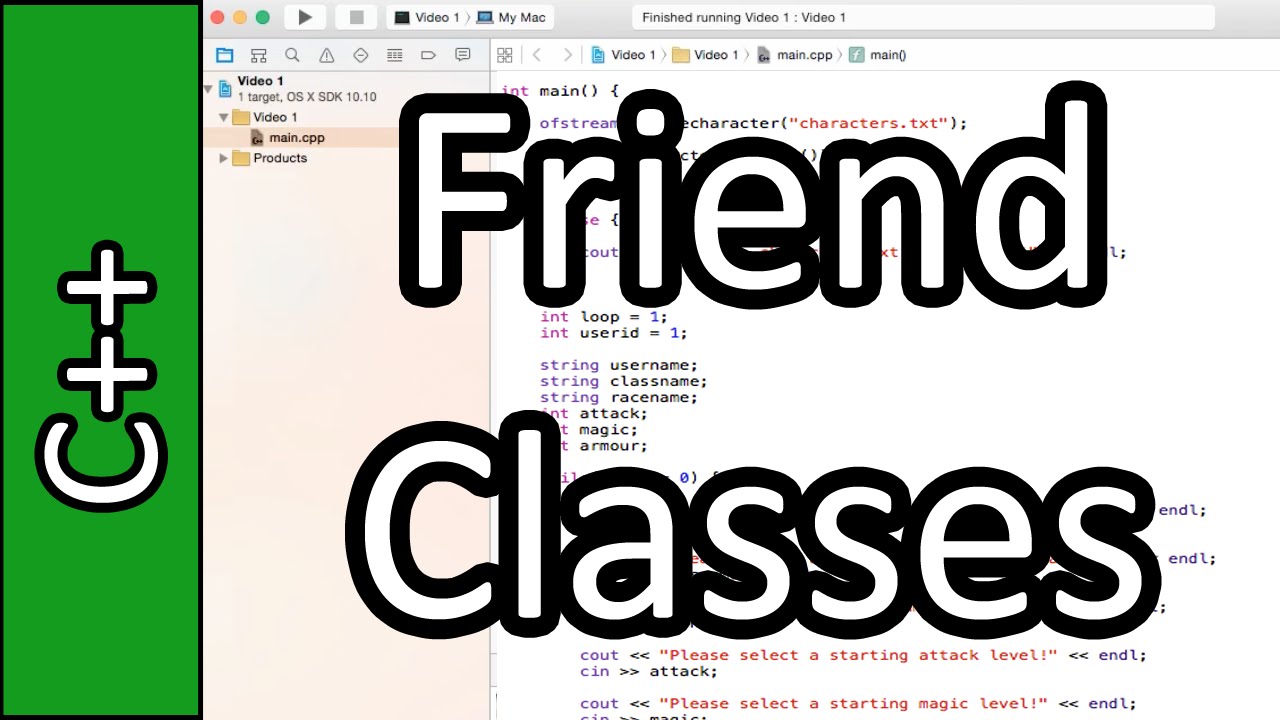Viewport: 1280px width, 720px height.
Task: Click the 'string racename;' code line
Action: tap(619, 397)
